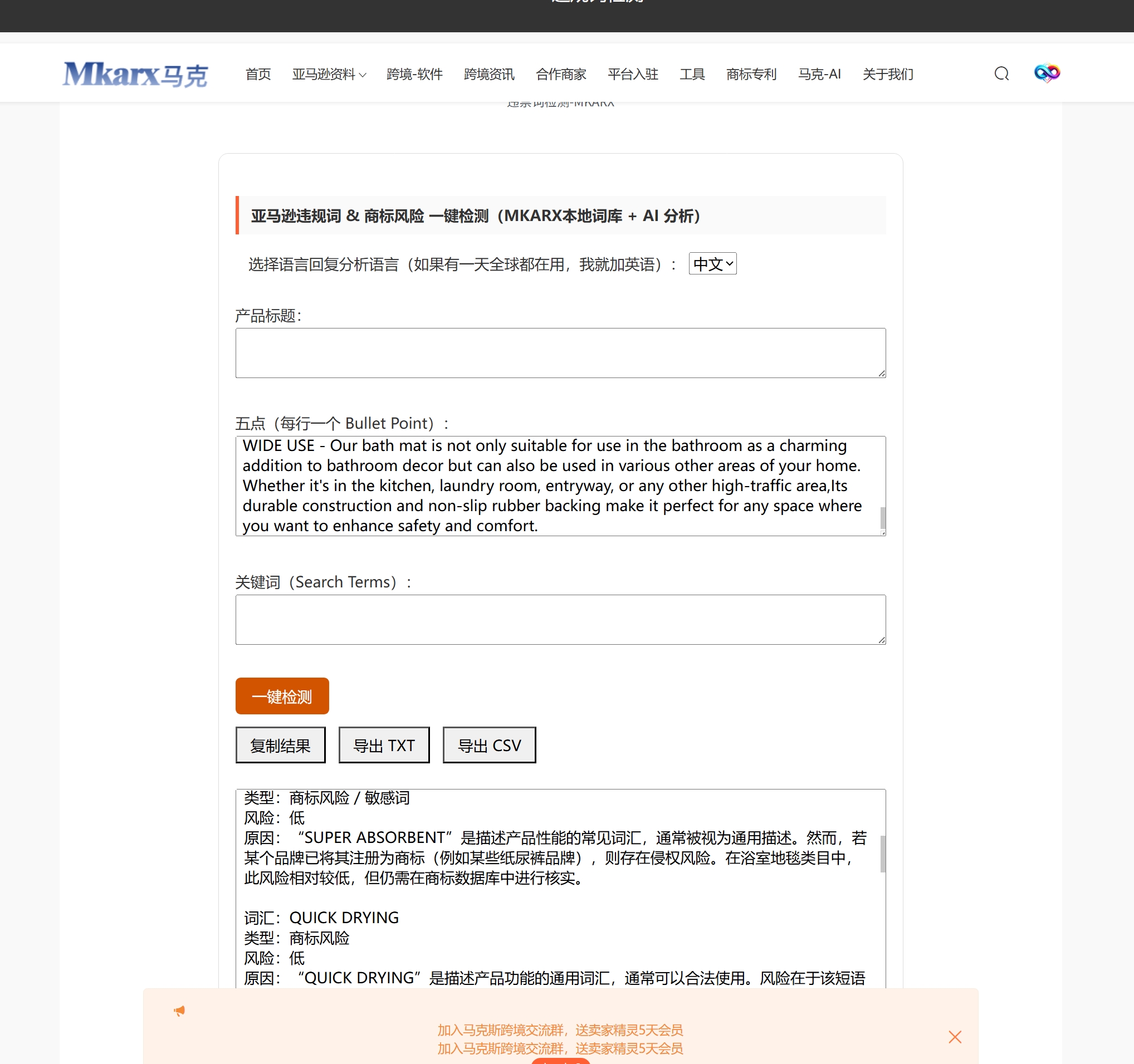Open the 中文 language dropdown
This screenshot has width=1134, height=1064.
click(x=712, y=263)
